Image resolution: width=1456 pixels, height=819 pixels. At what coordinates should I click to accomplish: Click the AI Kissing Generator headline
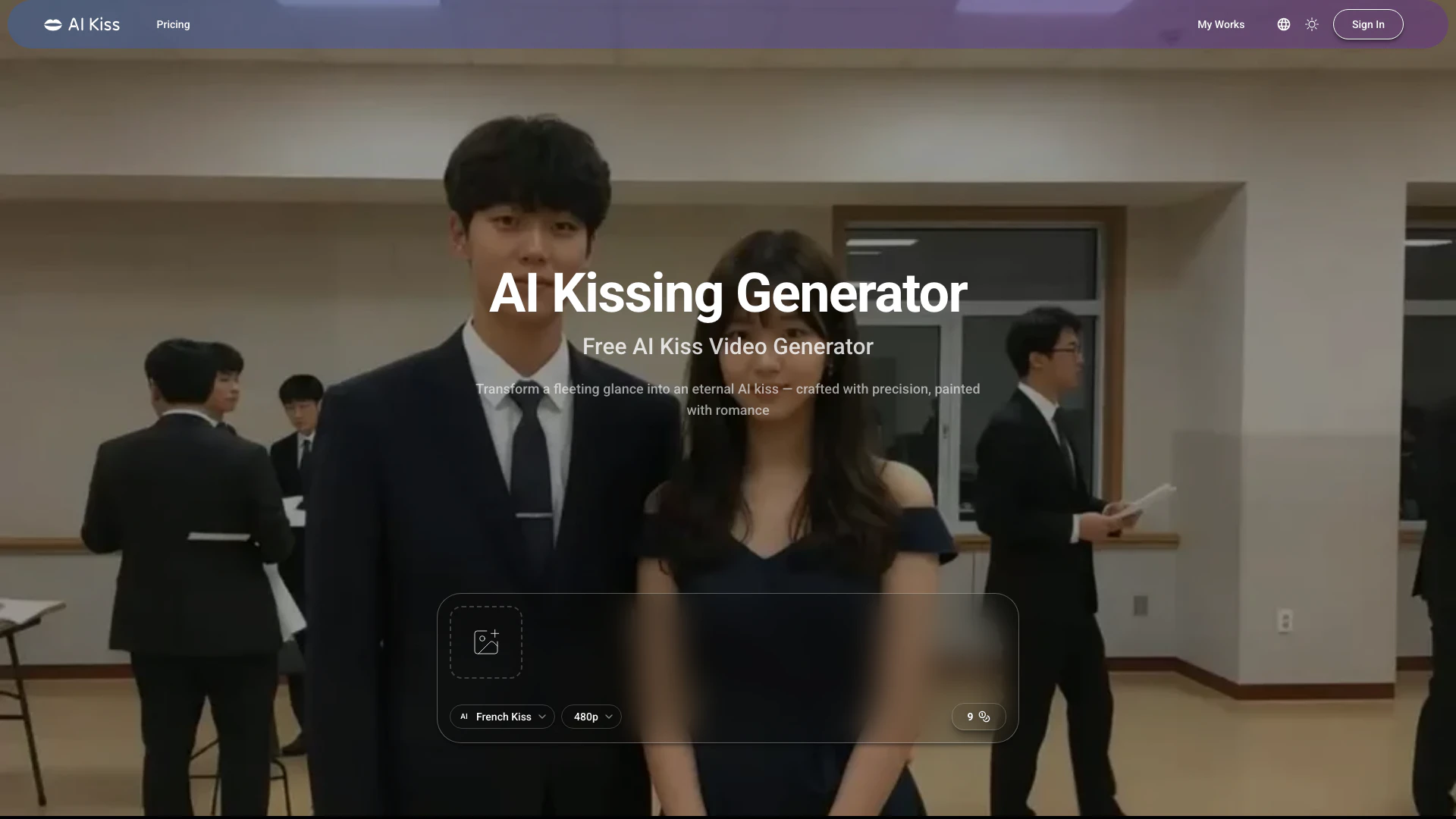tap(727, 293)
